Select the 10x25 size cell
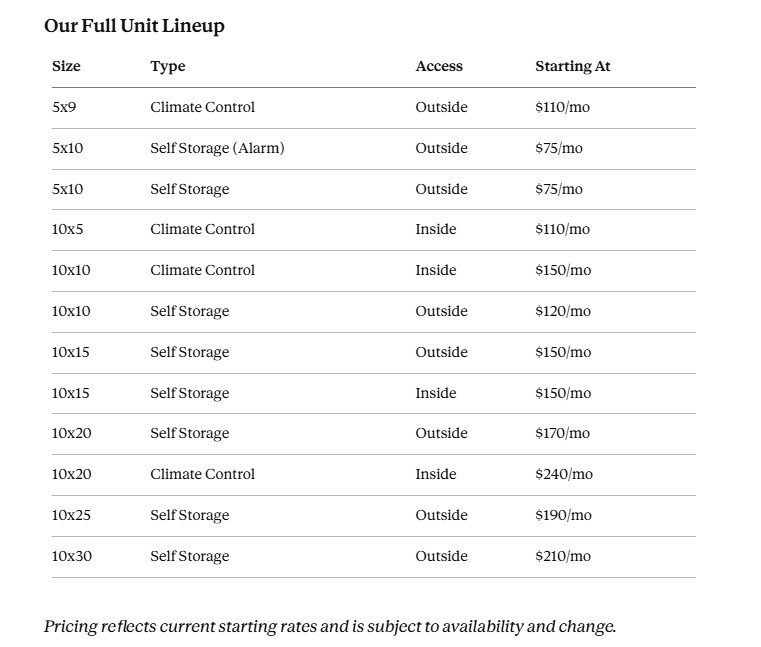The image size is (761, 647). tap(71, 515)
